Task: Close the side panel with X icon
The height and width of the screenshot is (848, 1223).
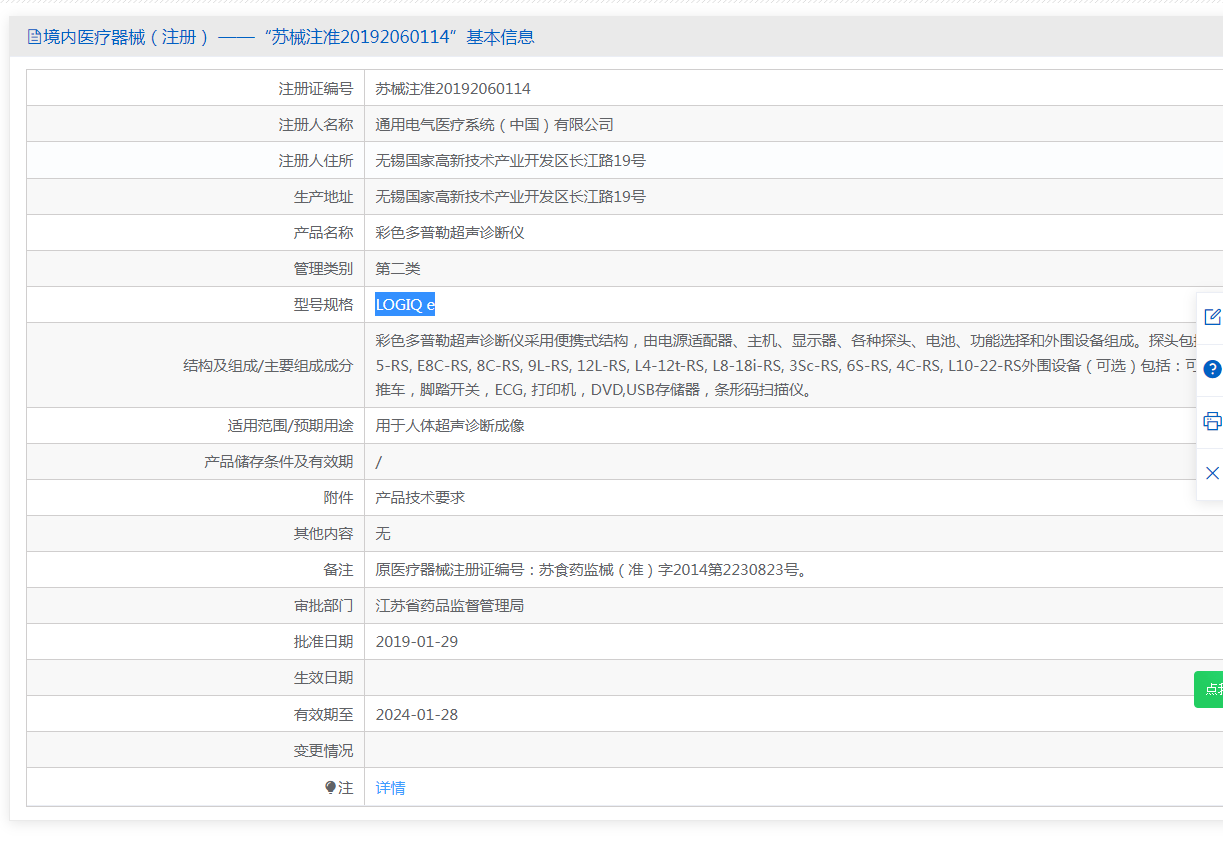Action: [1212, 473]
